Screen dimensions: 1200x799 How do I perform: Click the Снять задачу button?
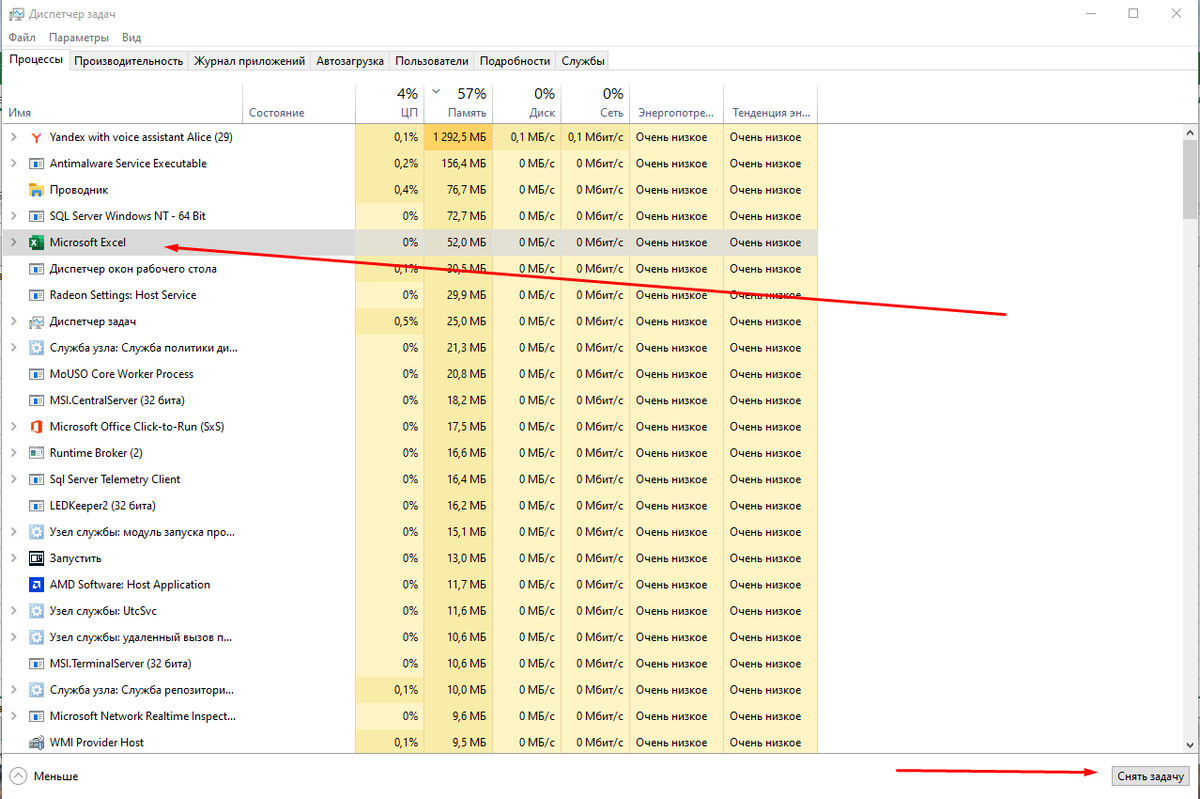tap(1151, 776)
